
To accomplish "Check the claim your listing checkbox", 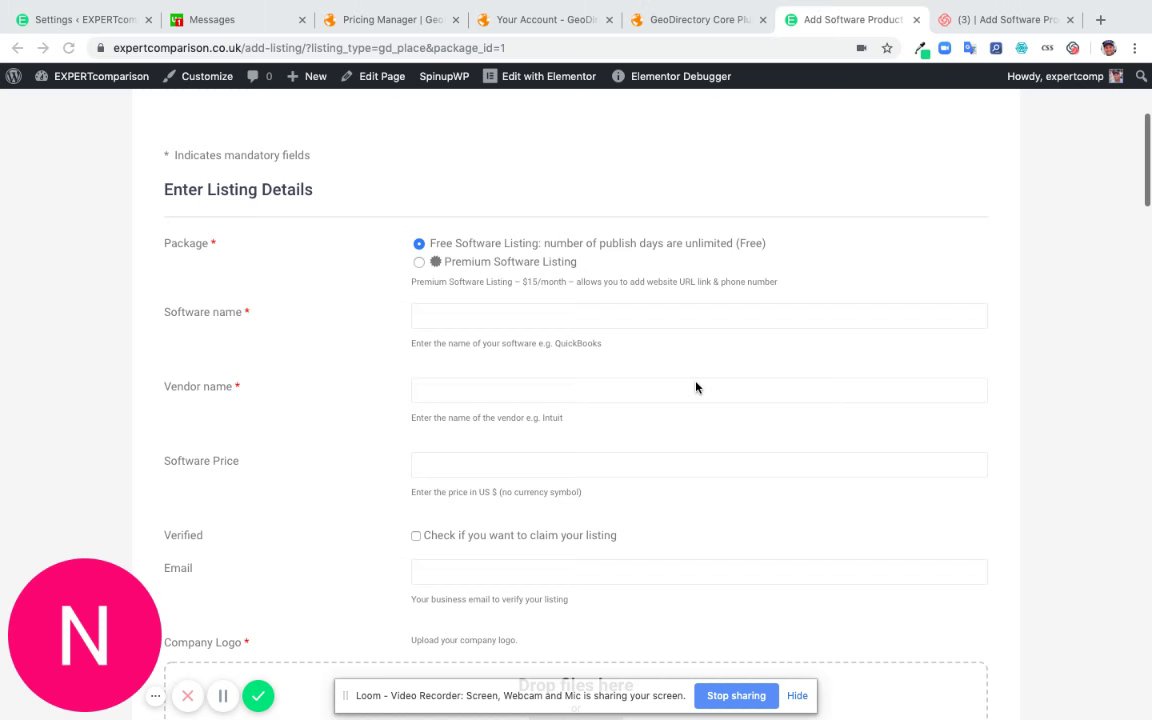I will pyautogui.click(x=416, y=536).
